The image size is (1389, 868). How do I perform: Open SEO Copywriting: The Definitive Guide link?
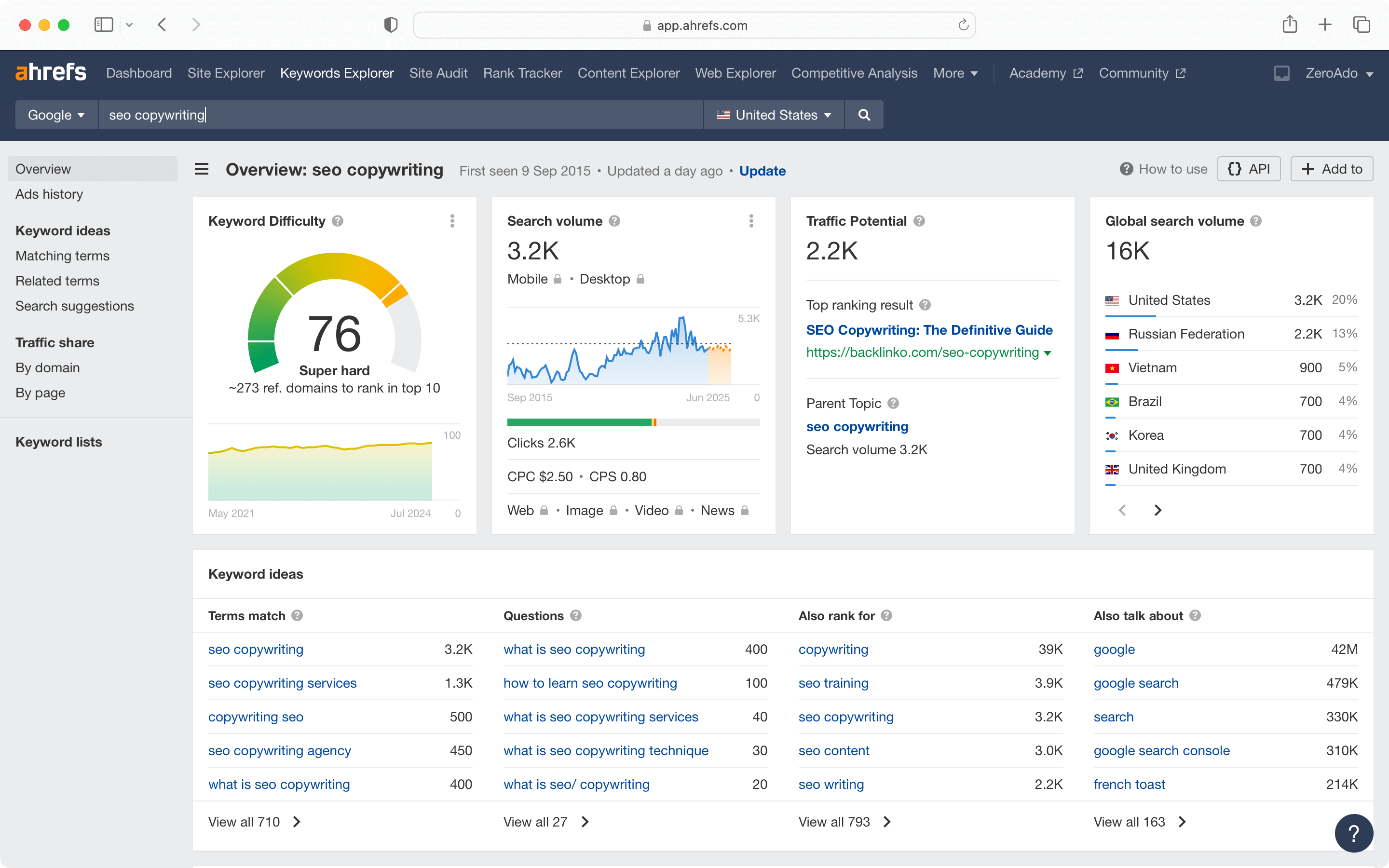click(929, 330)
